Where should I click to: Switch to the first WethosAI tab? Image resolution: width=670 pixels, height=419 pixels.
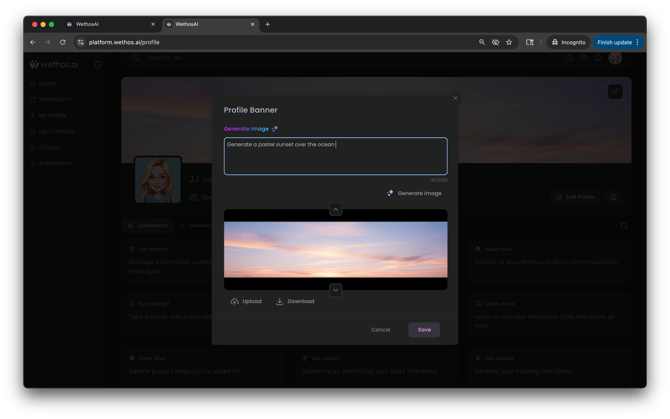pyautogui.click(x=110, y=24)
